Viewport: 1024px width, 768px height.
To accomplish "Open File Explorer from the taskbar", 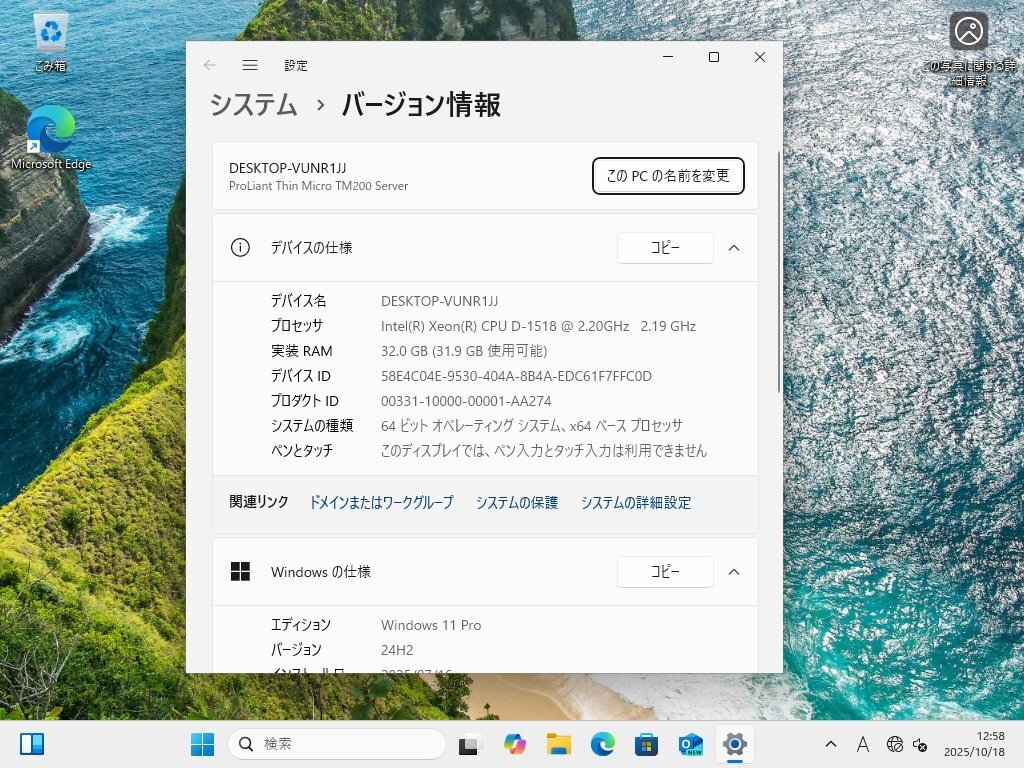I will pyautogui.click(x=558, y=744).
